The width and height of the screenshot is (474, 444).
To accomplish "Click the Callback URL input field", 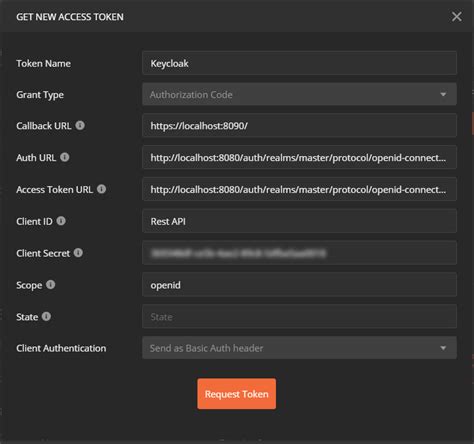I will click(x=299, y=125).
